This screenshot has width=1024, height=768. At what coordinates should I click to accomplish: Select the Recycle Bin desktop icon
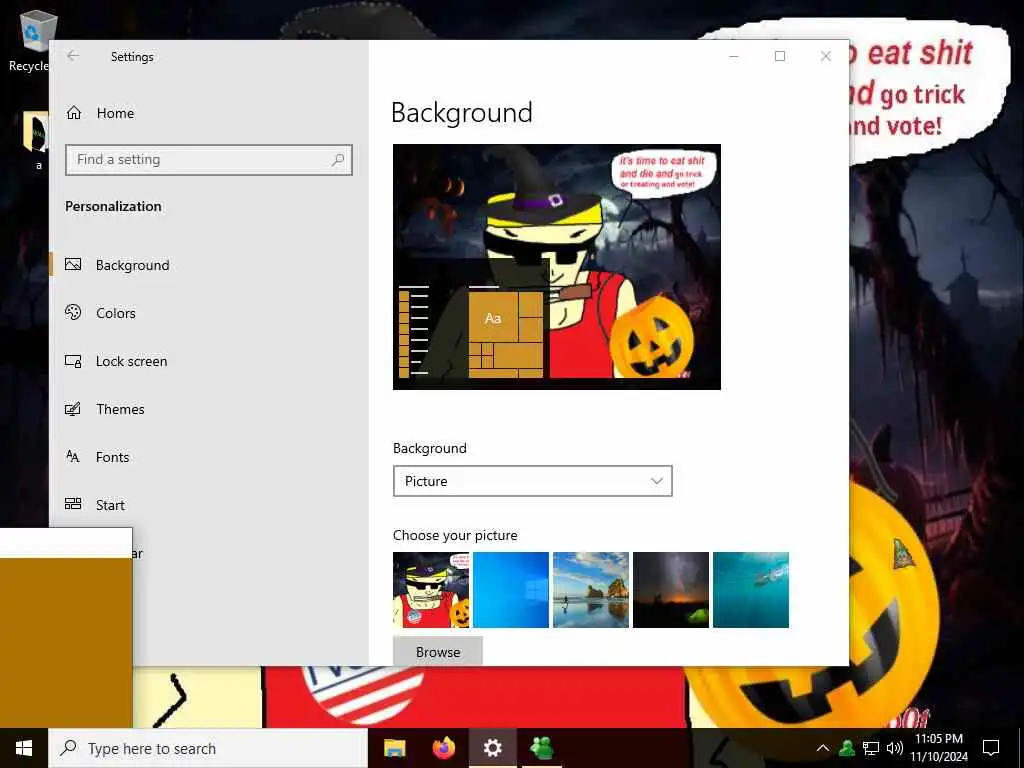pos(29,40)
